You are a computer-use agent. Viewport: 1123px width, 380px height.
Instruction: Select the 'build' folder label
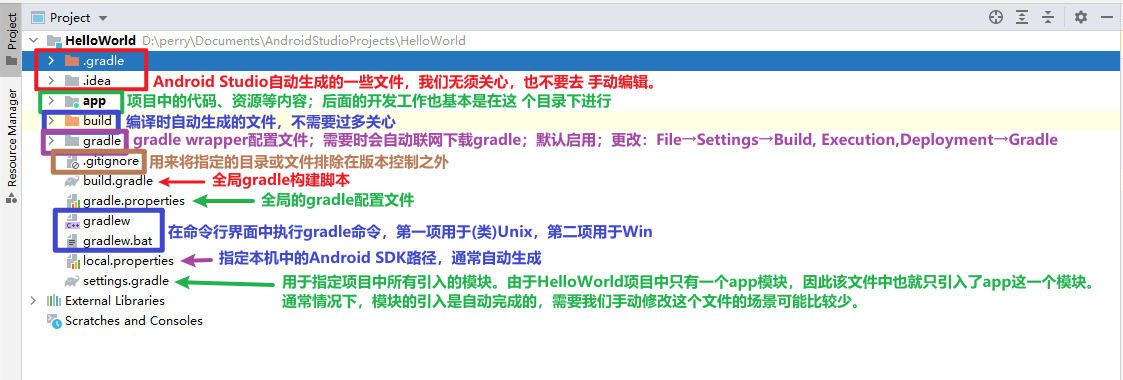(x=97, y=121)
